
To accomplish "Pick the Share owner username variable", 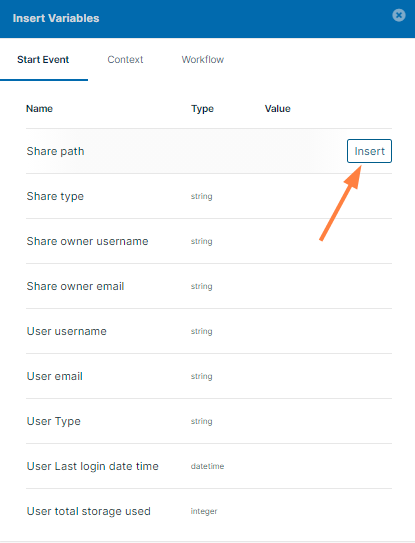I will (209, 241).
